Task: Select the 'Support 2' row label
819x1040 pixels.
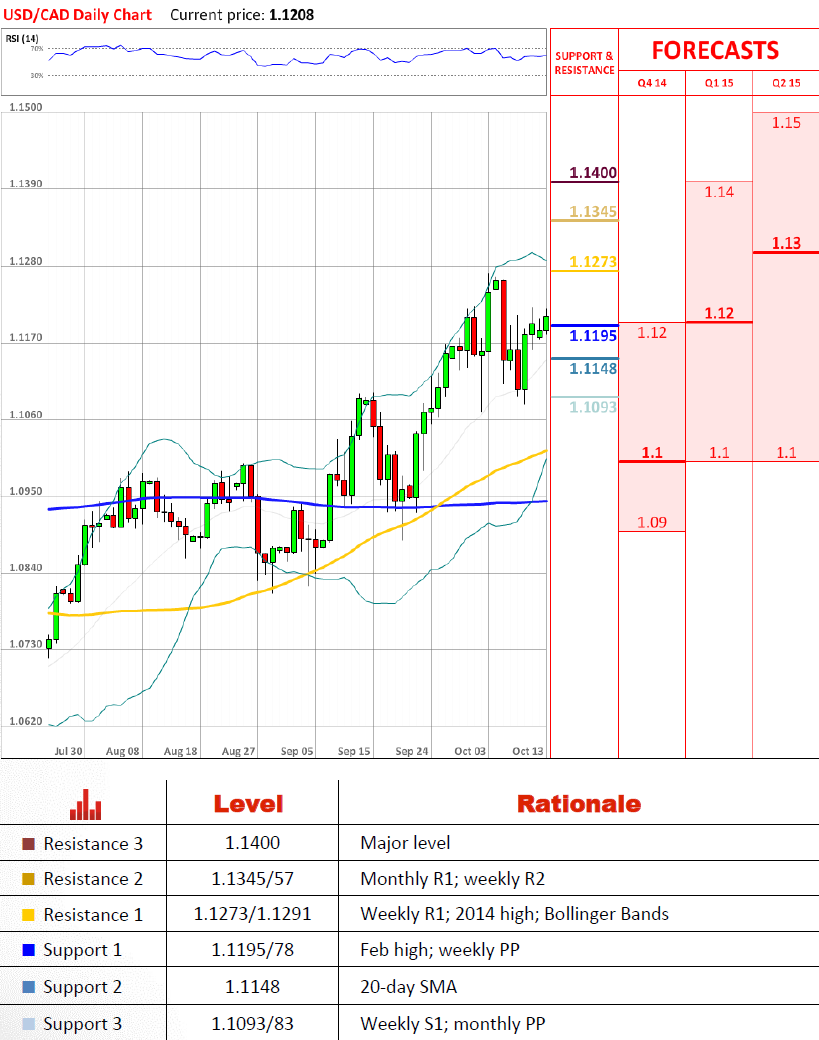Action: (x=82, y=988)
